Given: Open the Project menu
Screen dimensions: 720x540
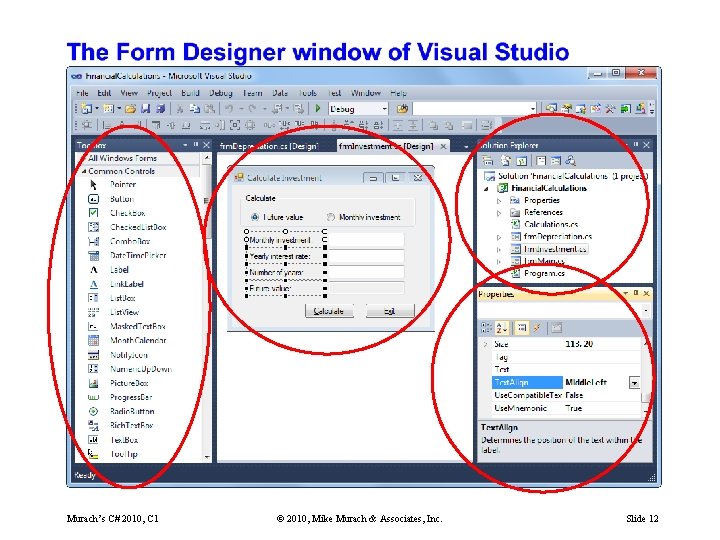Looking at the screenshot, I should point(159,93).
